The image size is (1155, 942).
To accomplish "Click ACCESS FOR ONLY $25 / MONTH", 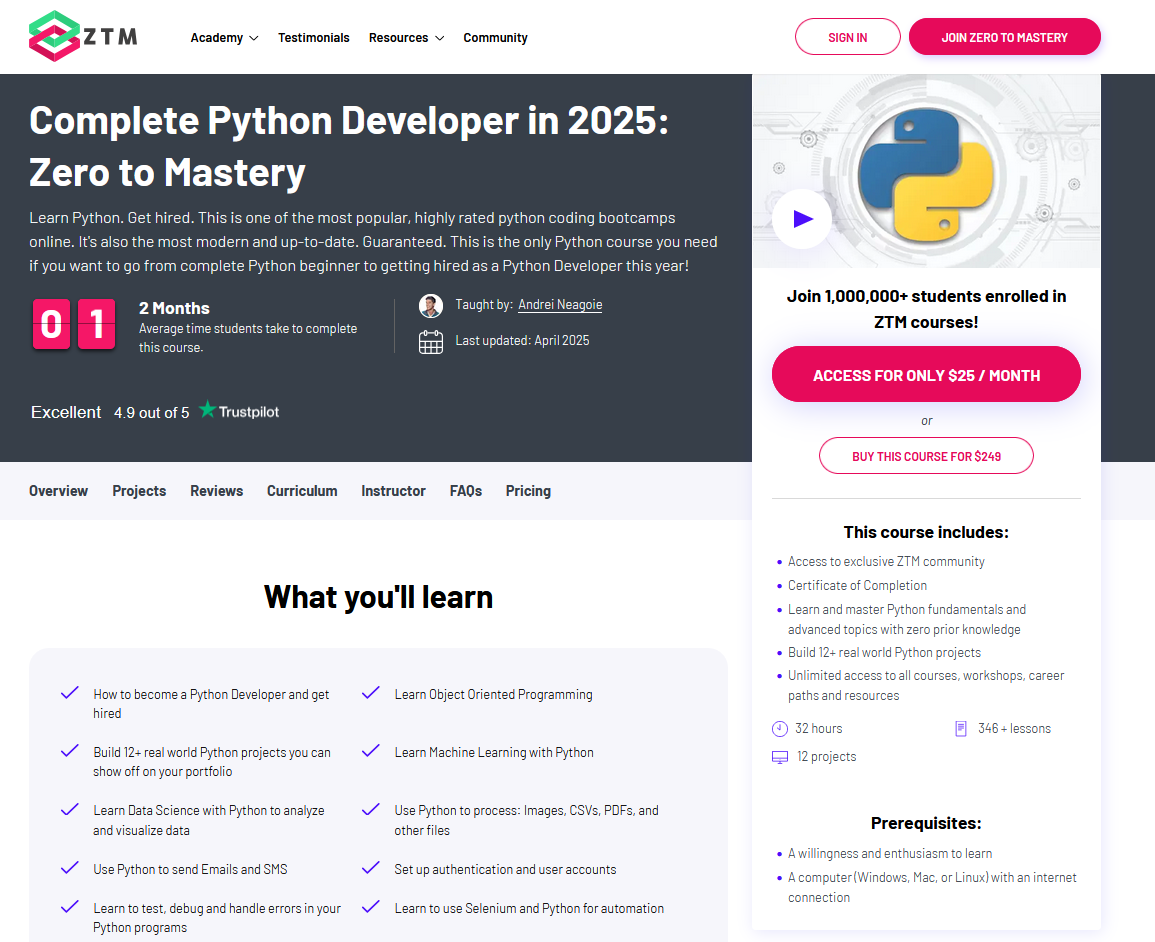I will pos(926,374).
